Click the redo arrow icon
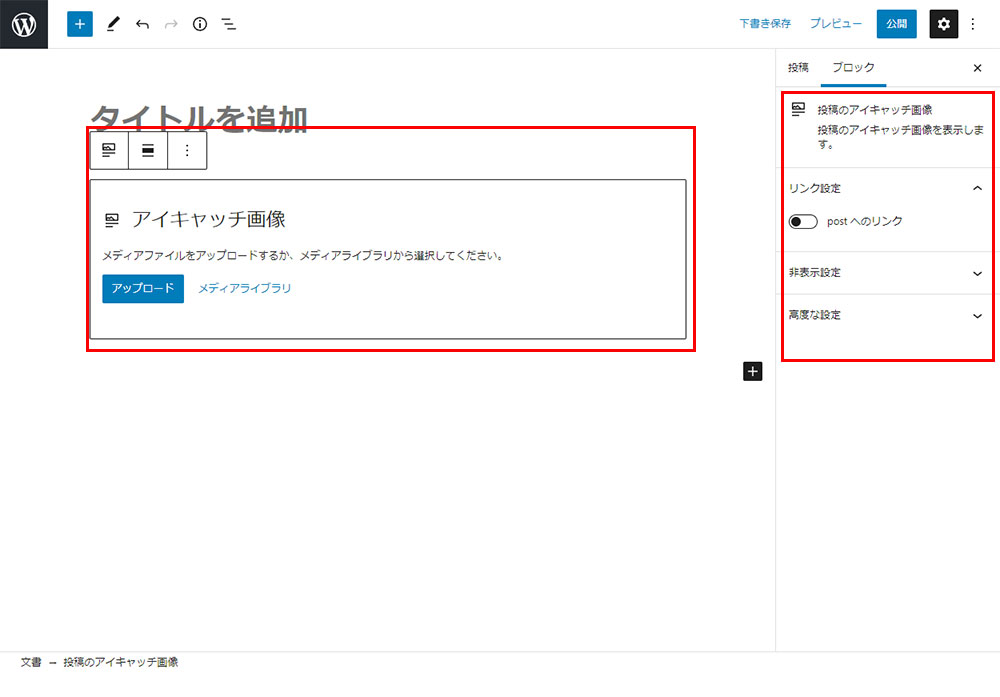 tap(170, 24)
